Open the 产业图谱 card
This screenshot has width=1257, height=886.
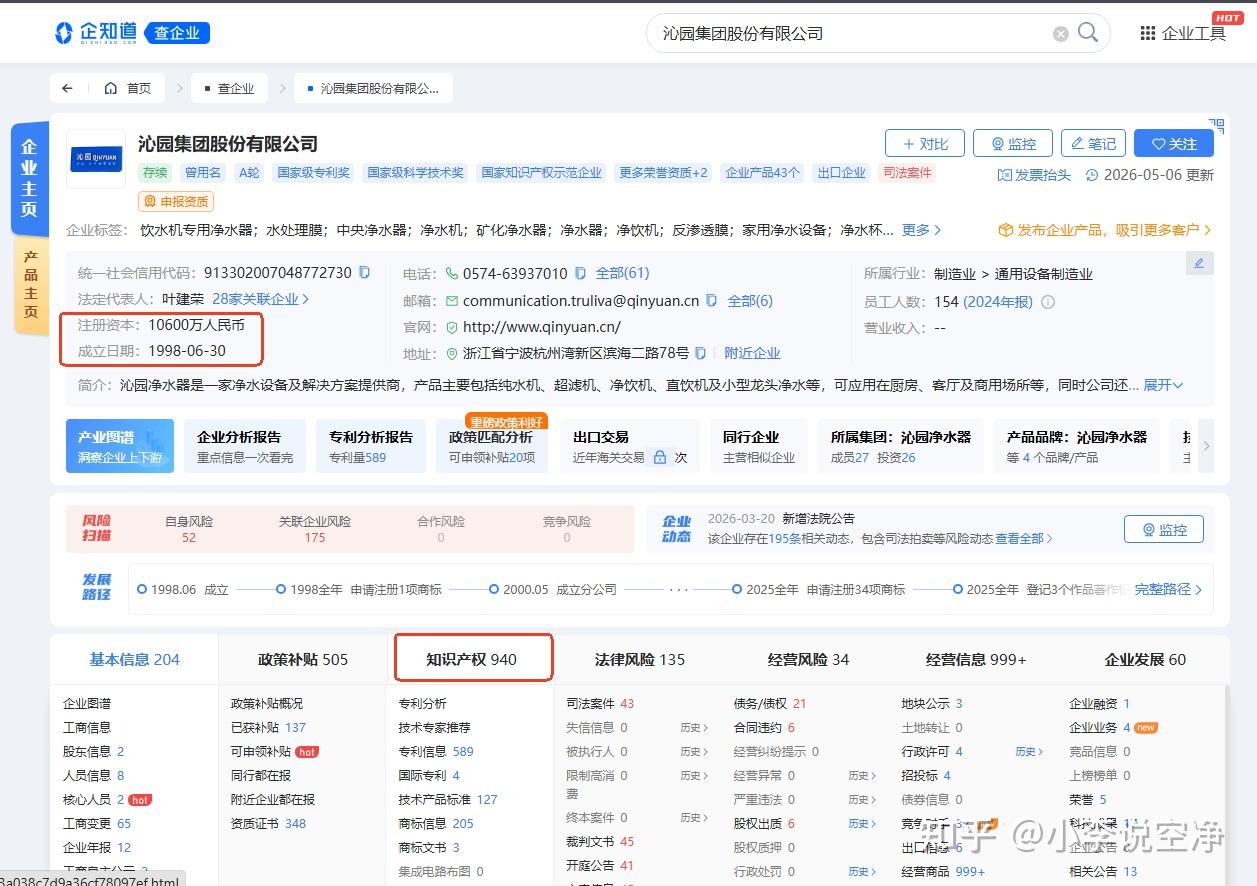tap(120, 446)
